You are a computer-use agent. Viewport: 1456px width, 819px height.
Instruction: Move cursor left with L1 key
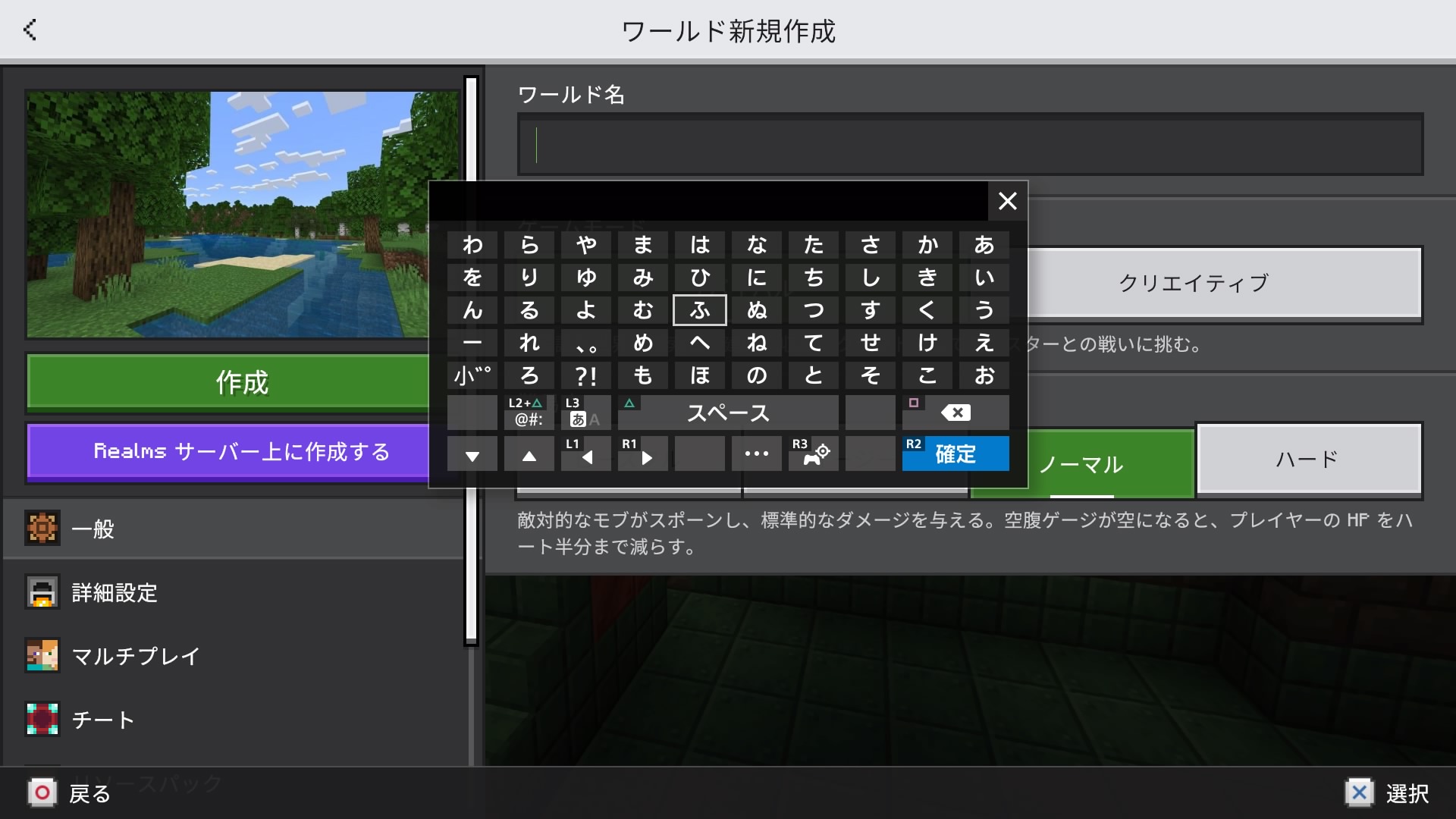pyautogui.click(x=585, y=453)
